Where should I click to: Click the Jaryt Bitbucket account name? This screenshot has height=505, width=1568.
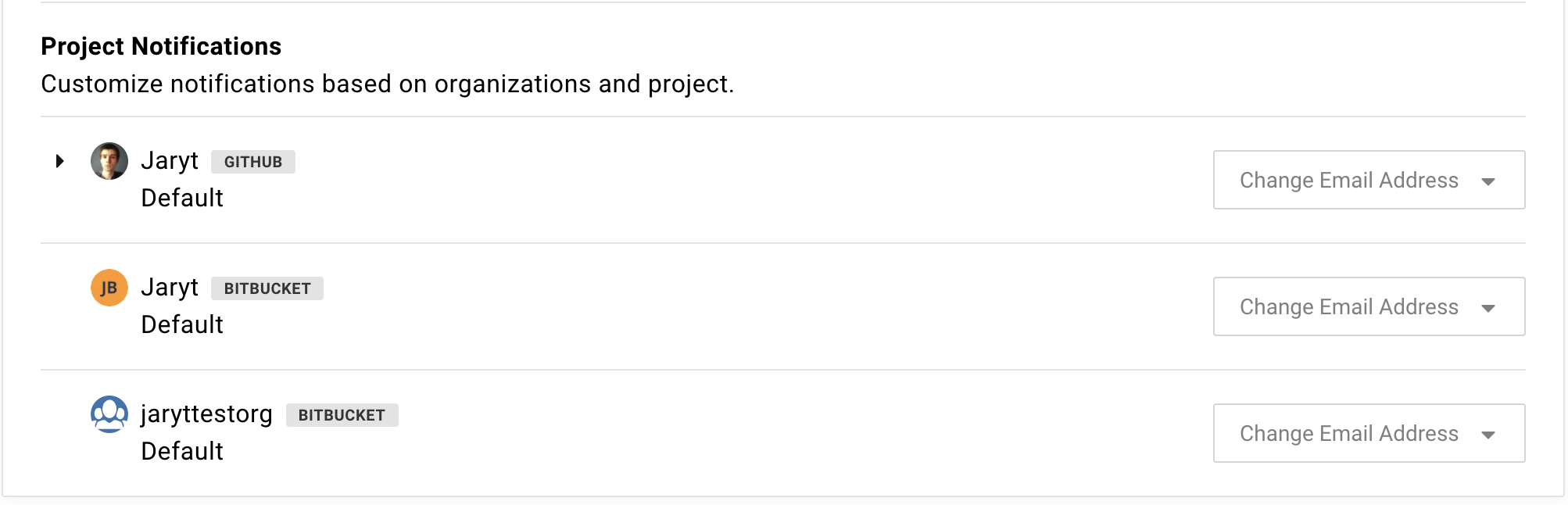click(170, 288)
